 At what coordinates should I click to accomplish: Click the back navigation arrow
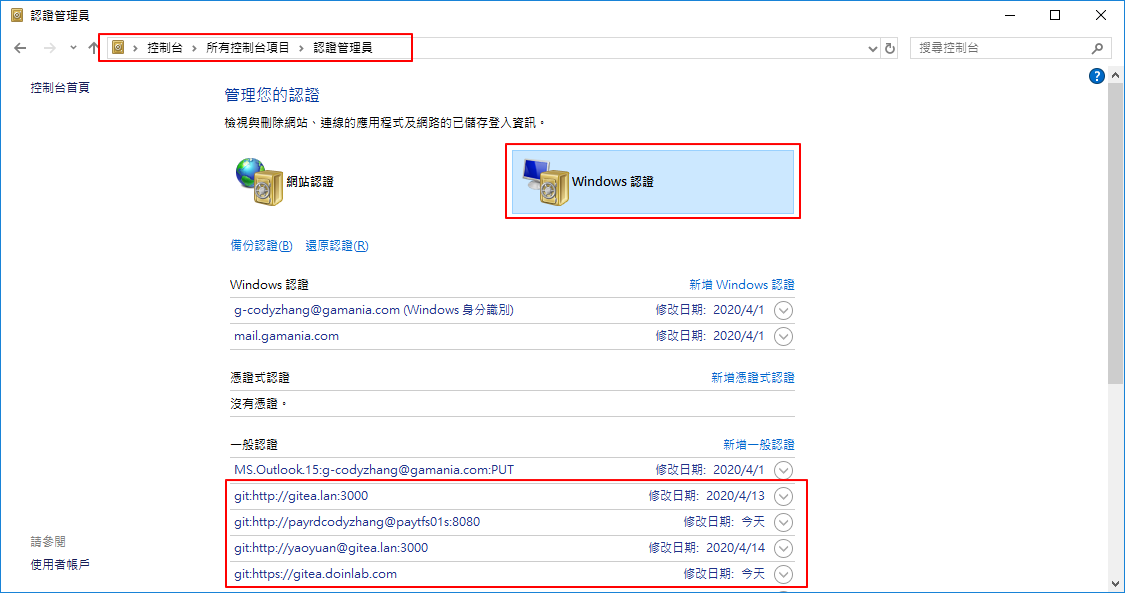(20, 46)
